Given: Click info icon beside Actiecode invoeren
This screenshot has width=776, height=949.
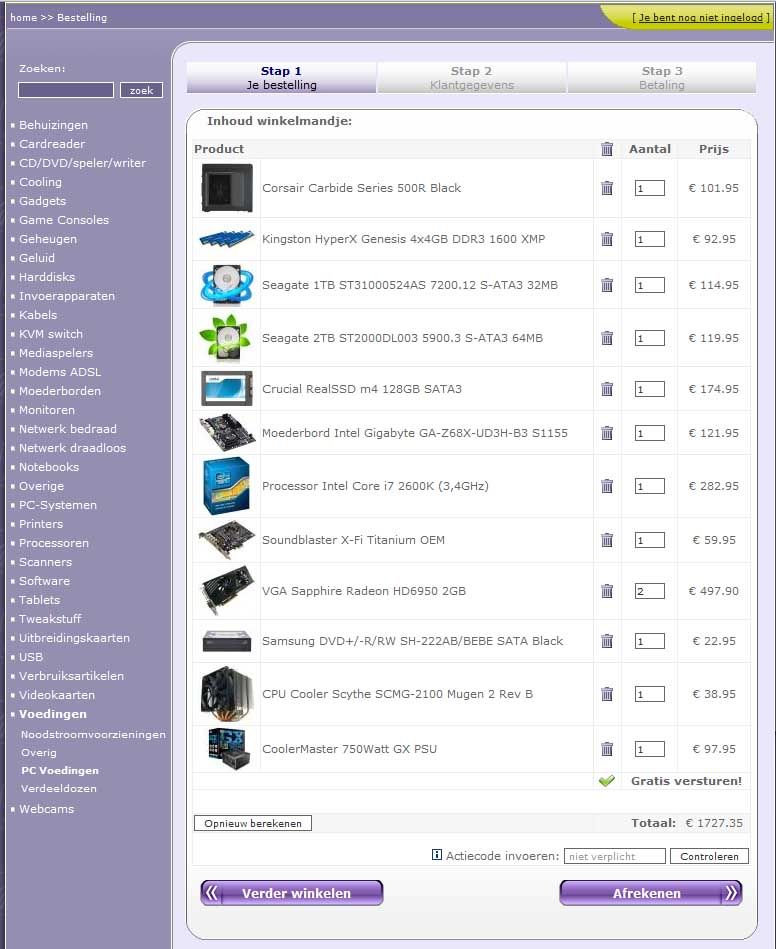Looking at the screenshot, I should click(x=436, y=855).
